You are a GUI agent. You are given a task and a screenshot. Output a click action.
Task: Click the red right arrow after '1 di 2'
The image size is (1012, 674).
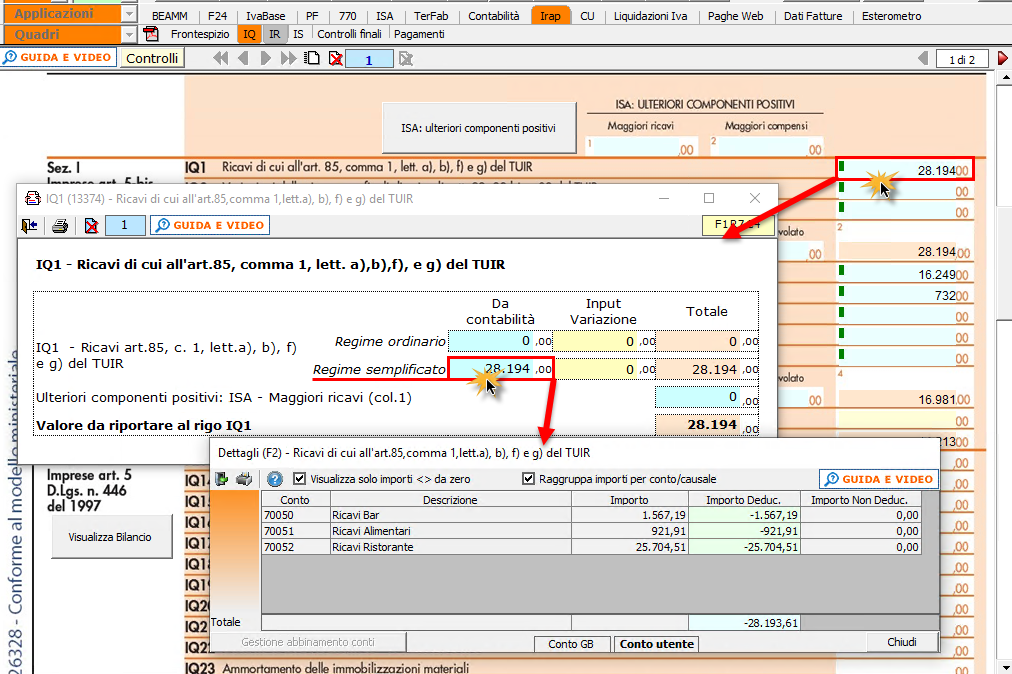1002,59
